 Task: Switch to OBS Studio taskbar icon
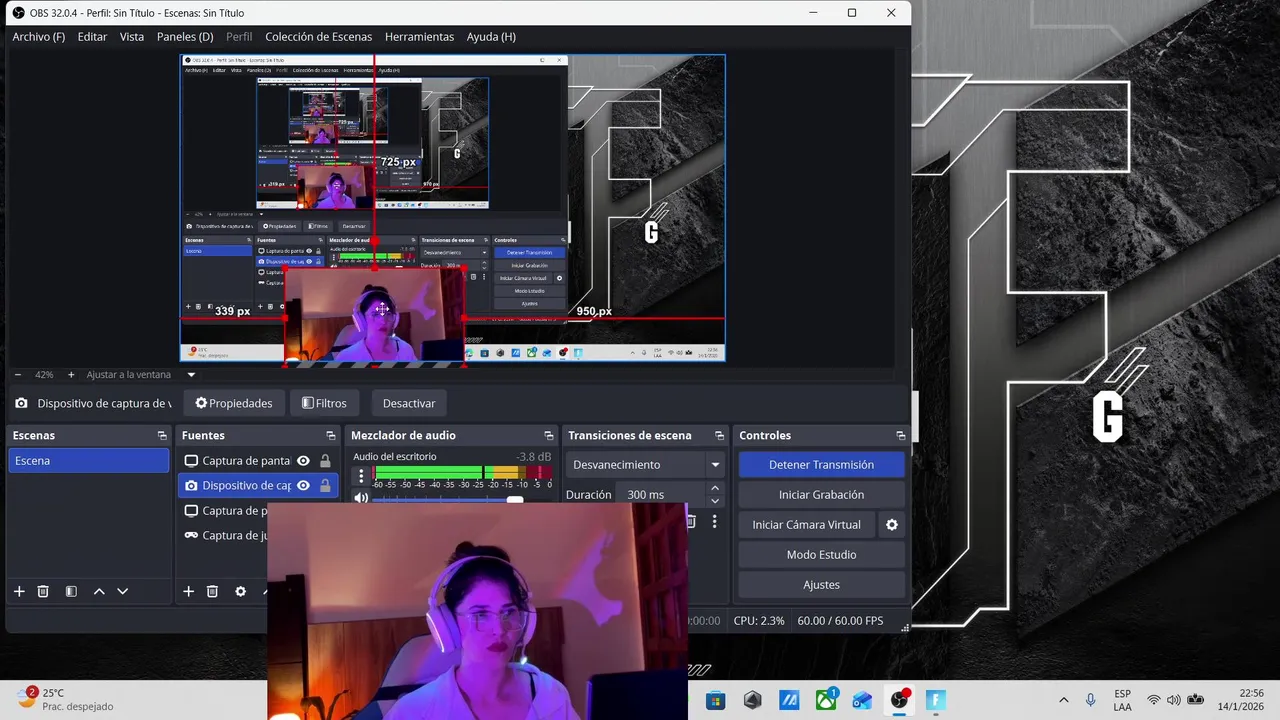[899, 700]
